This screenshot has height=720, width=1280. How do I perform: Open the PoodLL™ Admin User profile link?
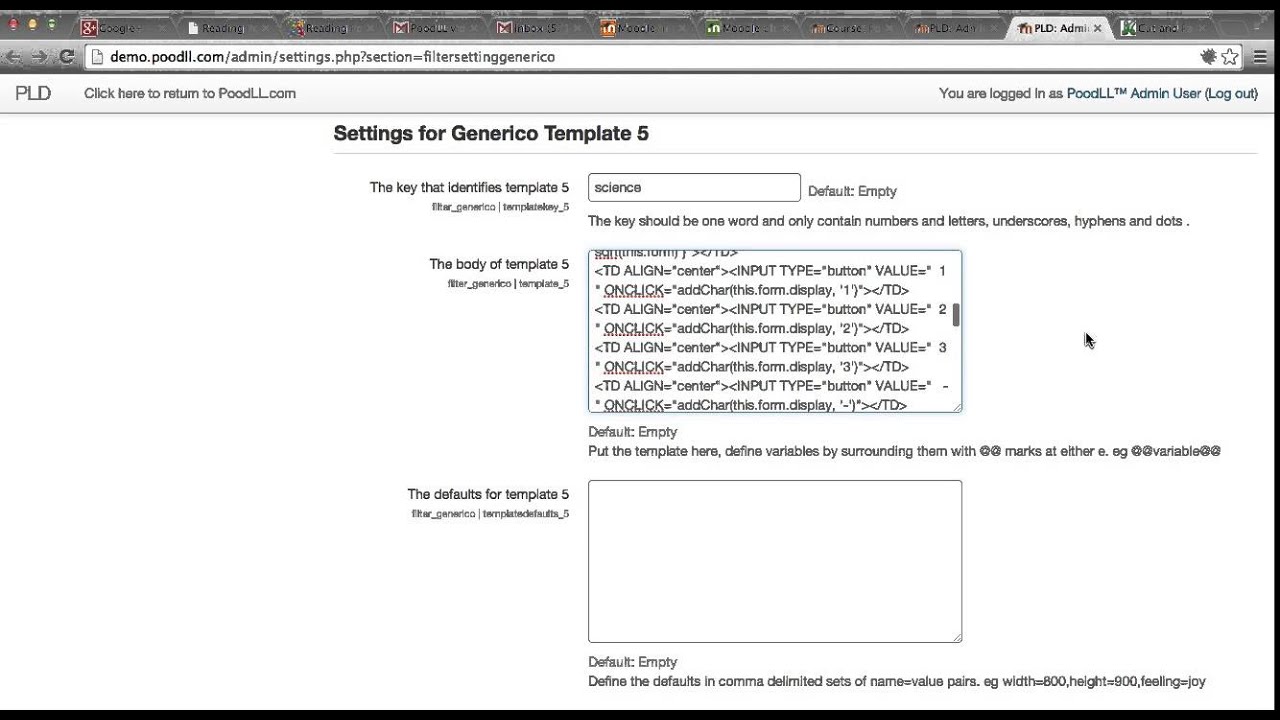click(1134, 93)
